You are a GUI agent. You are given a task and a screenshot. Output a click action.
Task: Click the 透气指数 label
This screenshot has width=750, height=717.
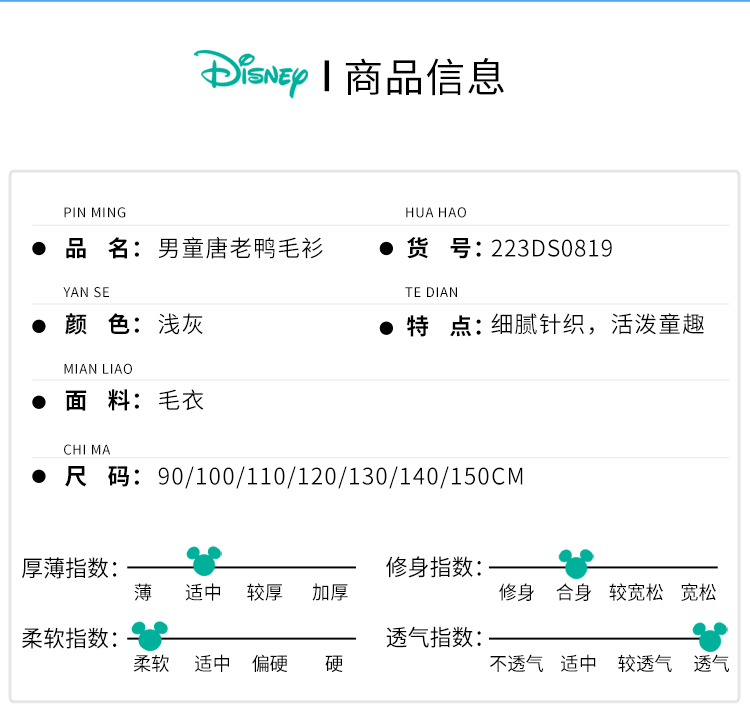[434, 637]
